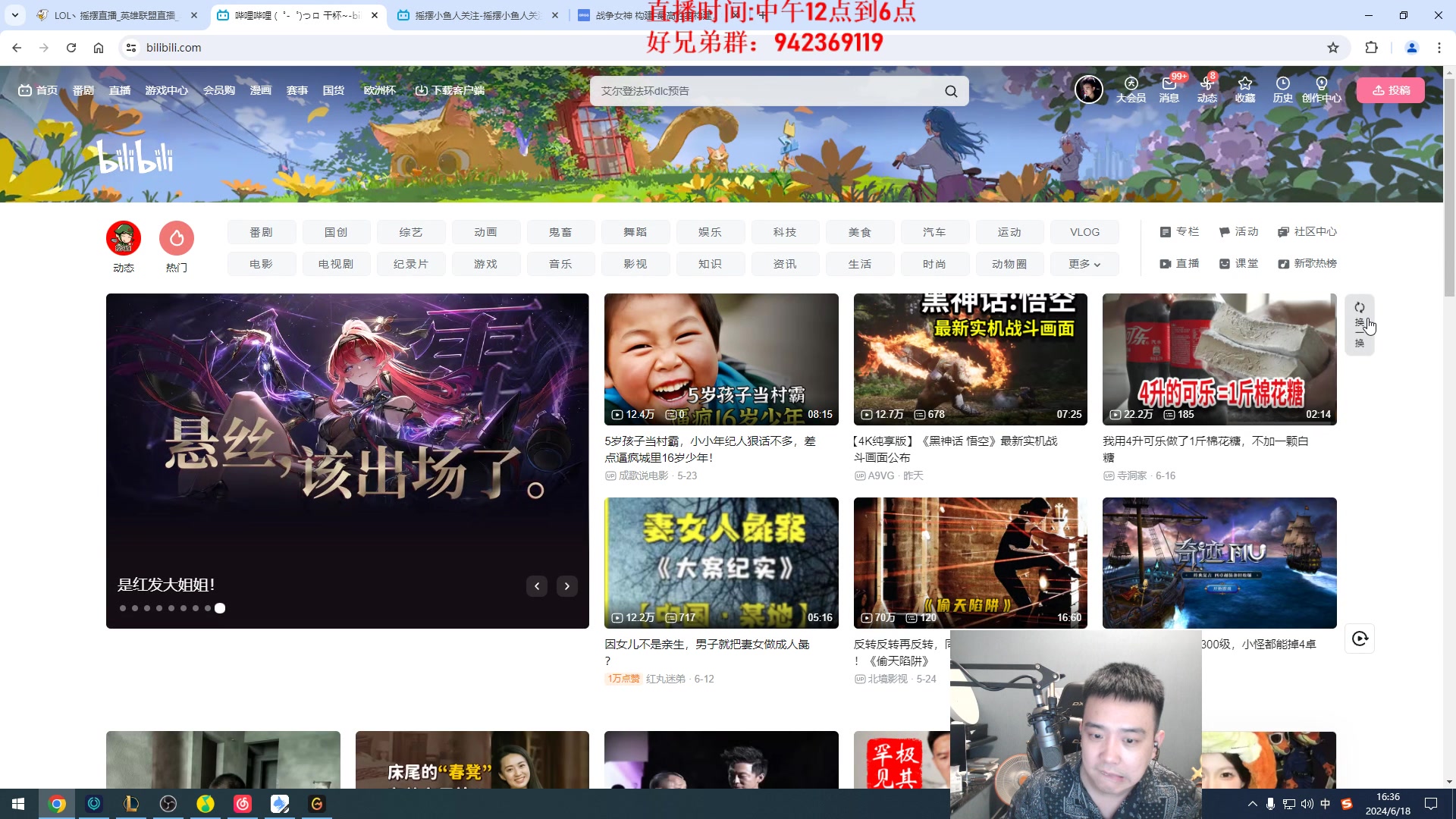
Task: Open 番剧 in top navigation
Action: 83,90
